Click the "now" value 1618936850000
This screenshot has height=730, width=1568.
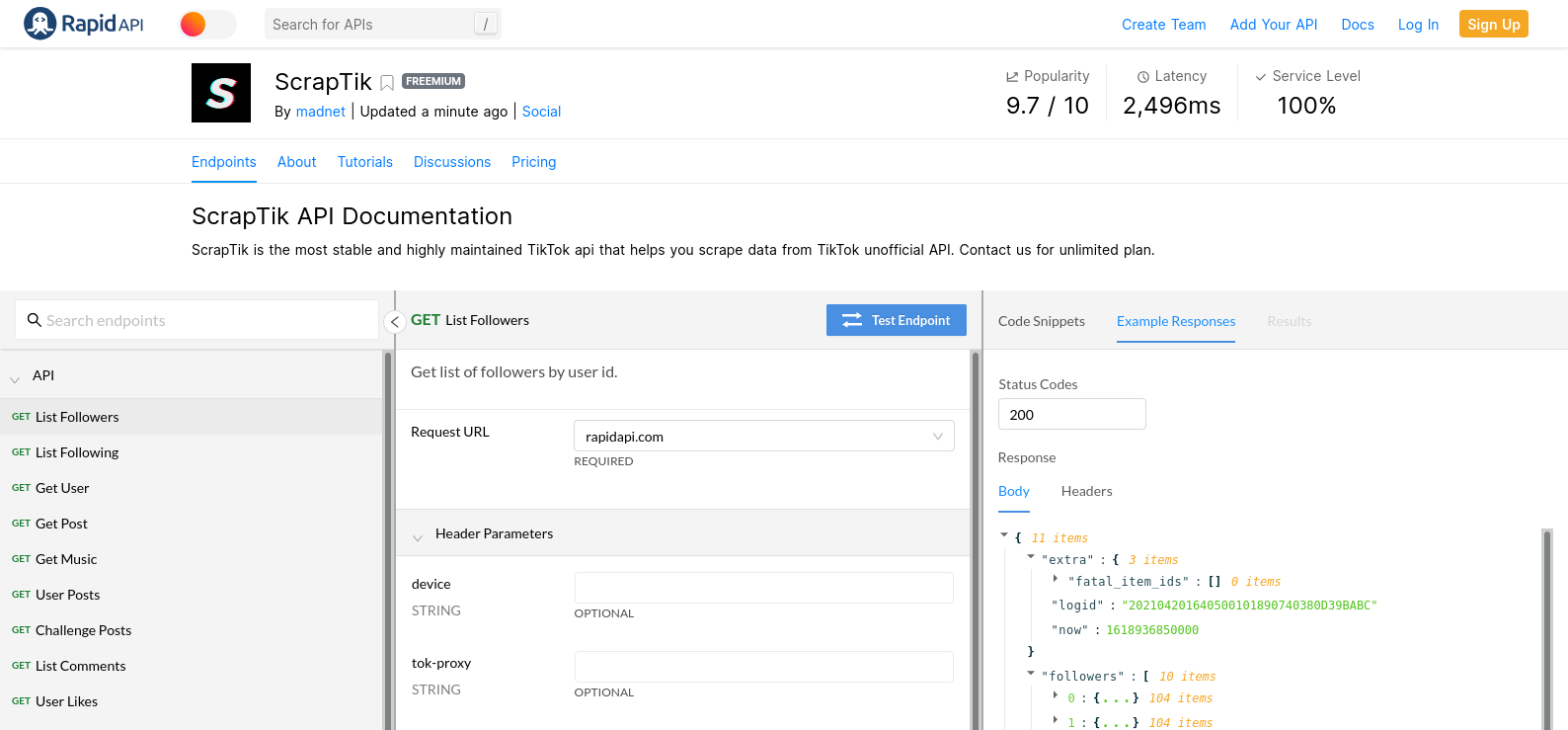click(1152, 630)
